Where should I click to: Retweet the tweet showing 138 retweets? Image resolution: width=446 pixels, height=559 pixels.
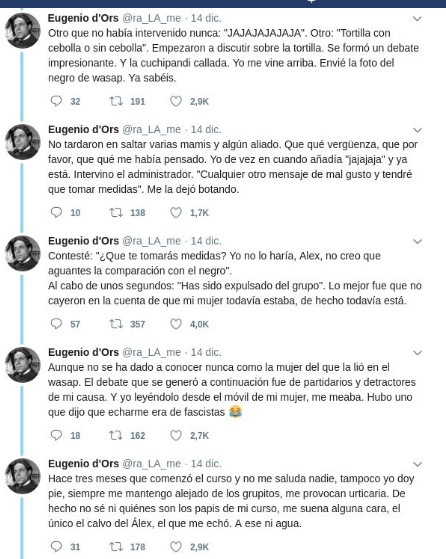tap(116, 212)
